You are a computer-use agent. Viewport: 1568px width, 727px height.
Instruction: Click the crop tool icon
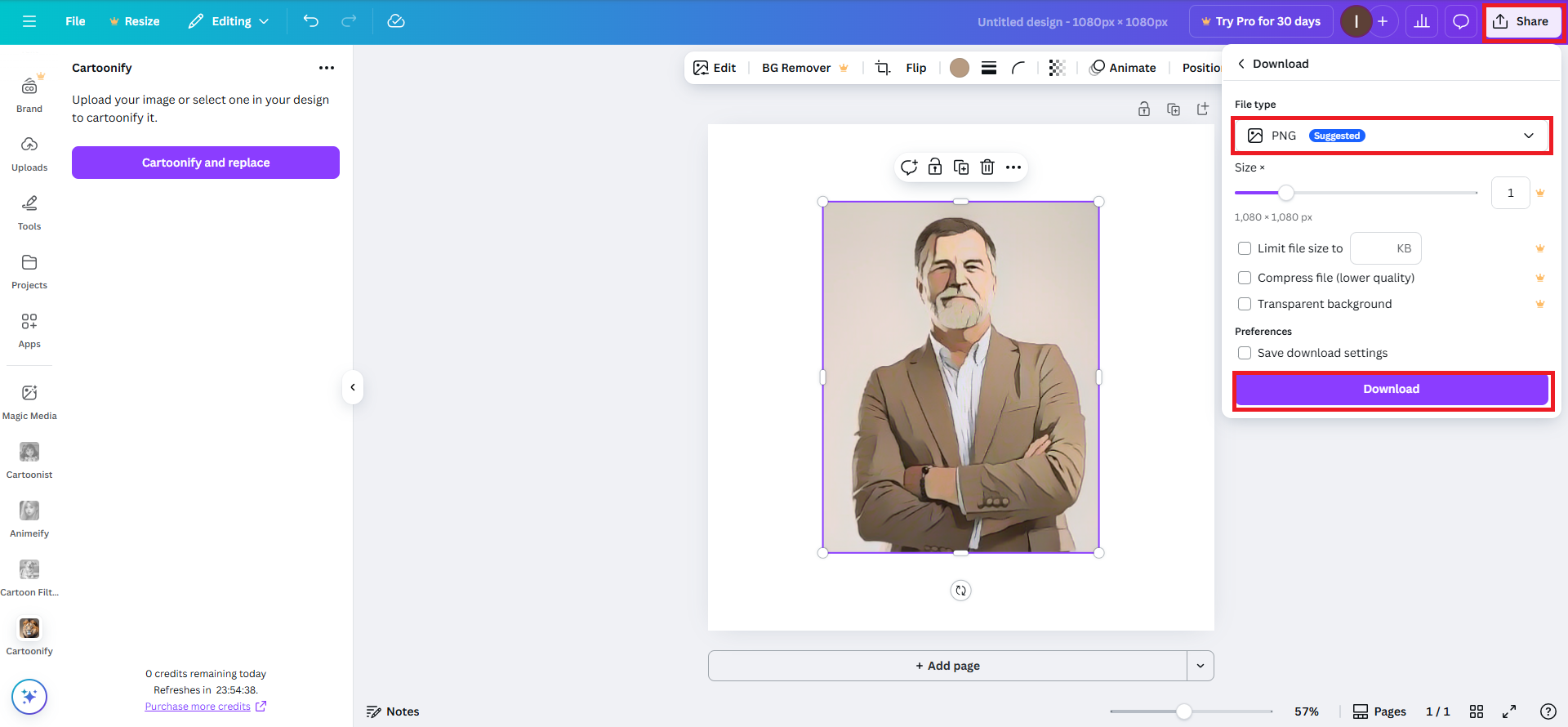pyautogui.click(x=883, y=68)
